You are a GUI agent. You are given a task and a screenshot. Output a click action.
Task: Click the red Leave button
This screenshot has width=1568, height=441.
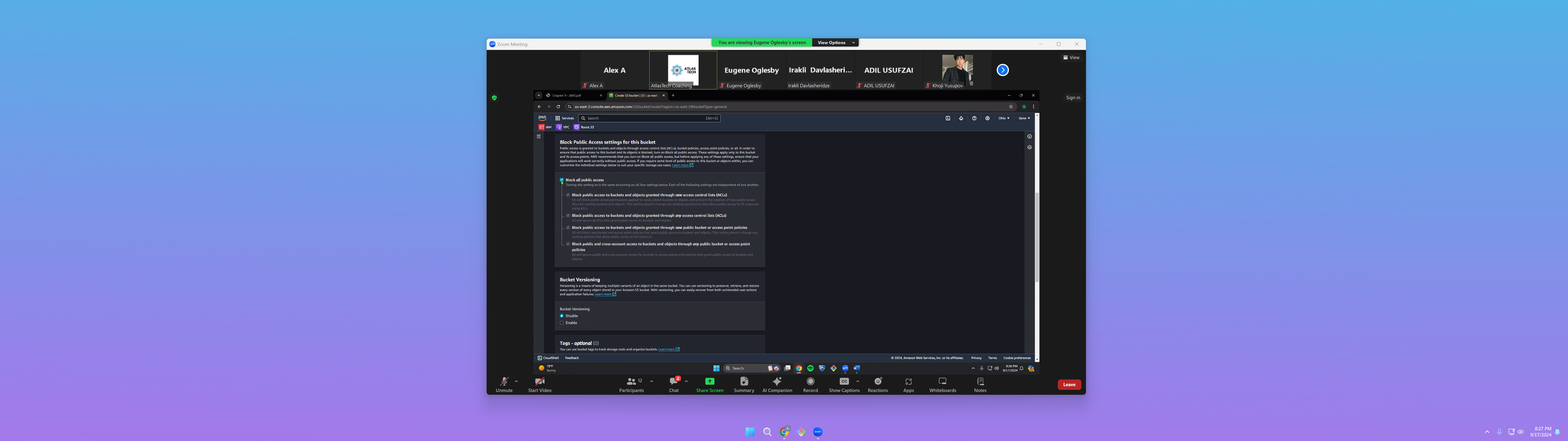tap(1069, 384)
